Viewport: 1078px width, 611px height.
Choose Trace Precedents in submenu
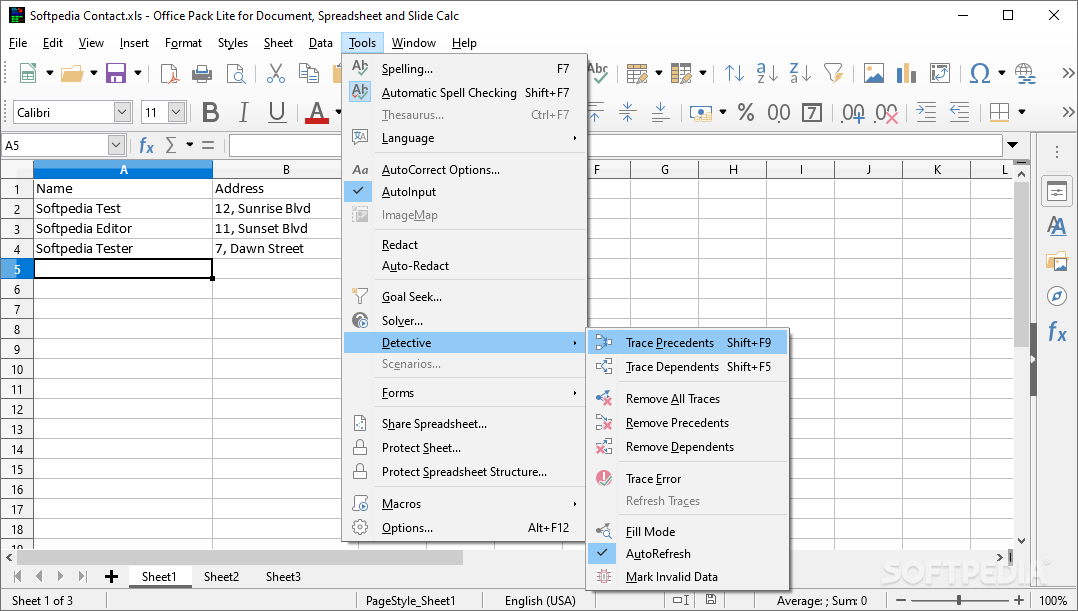click(687, 342)
